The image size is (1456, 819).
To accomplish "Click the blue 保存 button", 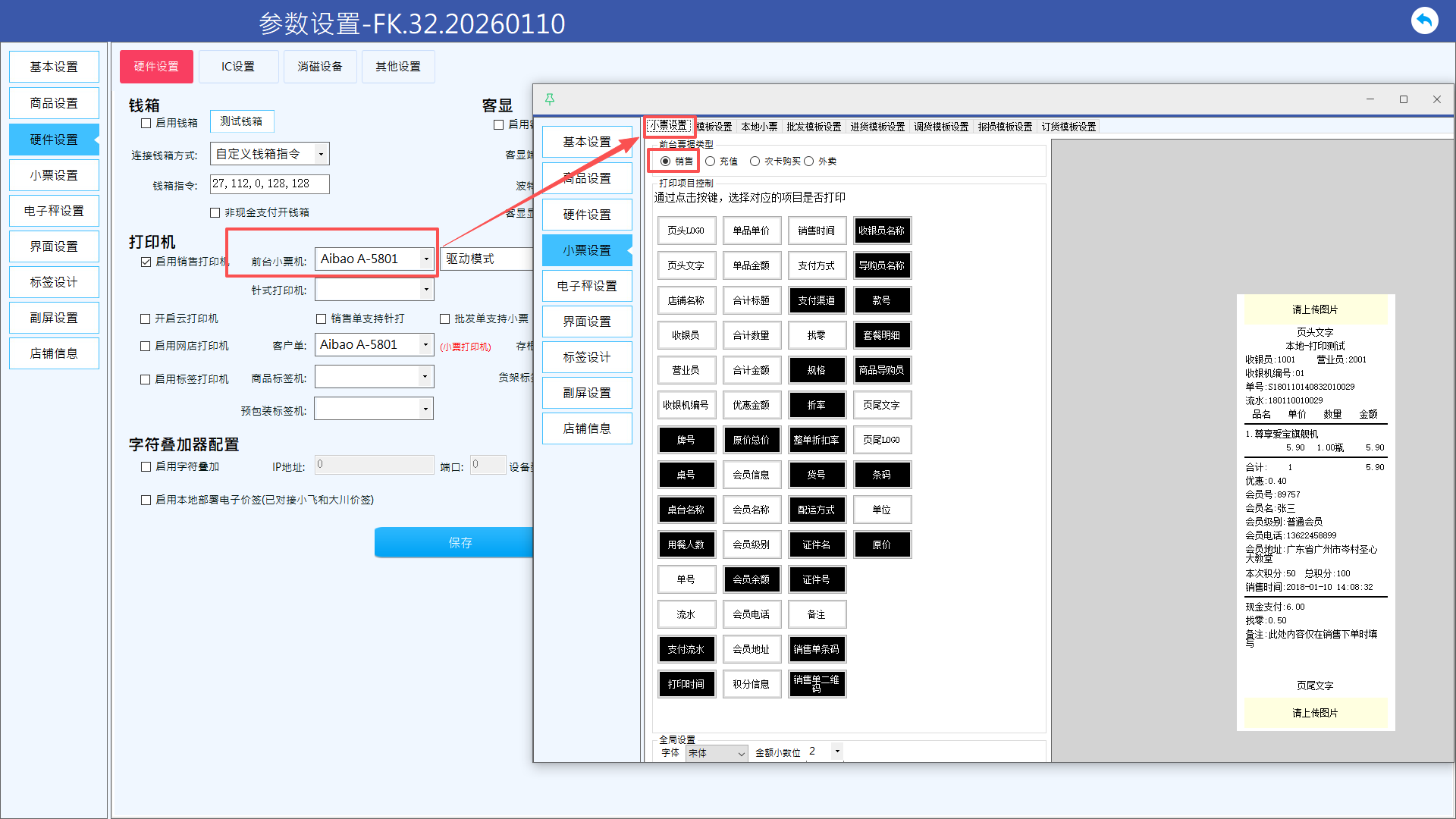I will pyautogui.click(x=460, y=543).
